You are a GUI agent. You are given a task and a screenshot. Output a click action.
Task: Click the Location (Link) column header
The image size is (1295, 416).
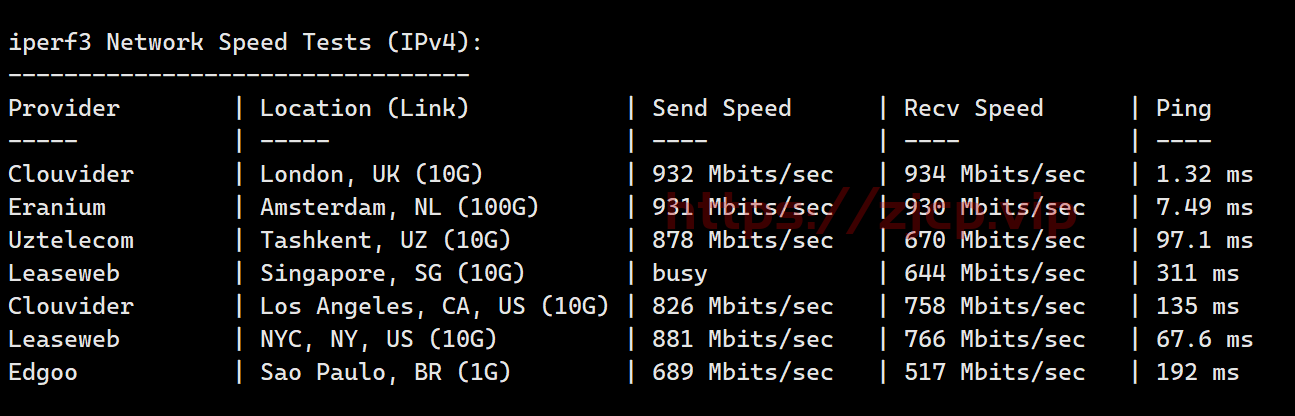(x=364, y=109)
